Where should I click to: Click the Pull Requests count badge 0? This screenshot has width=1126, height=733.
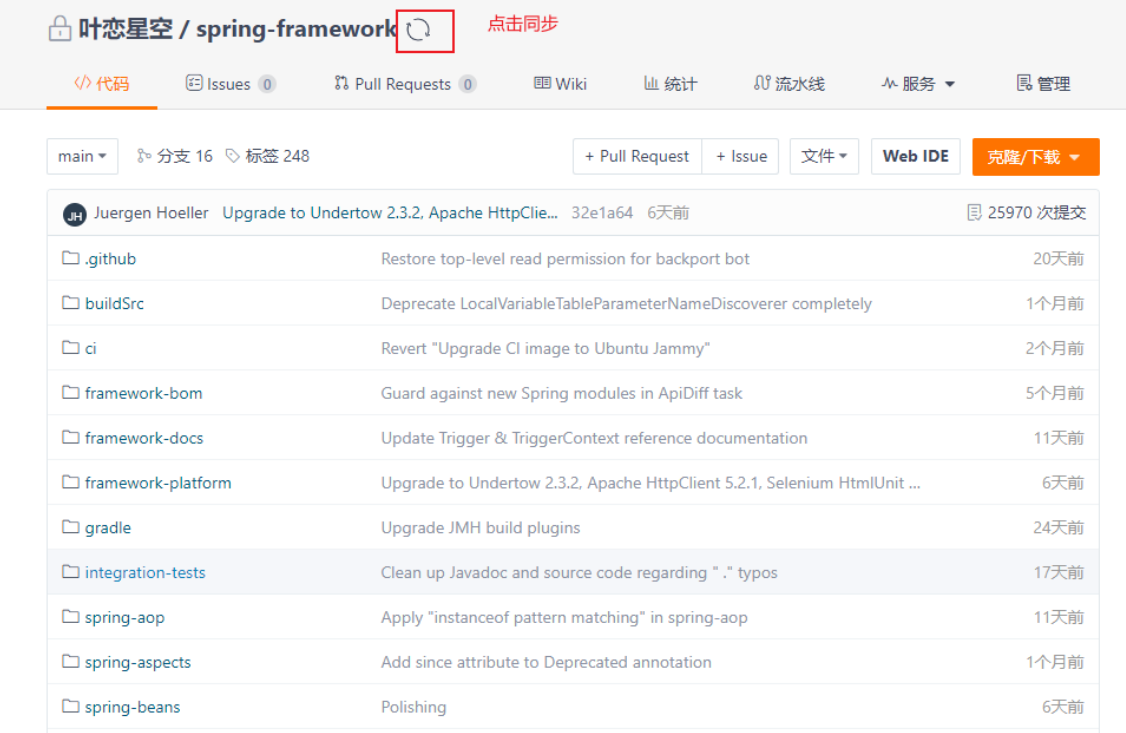coord(467,85)
